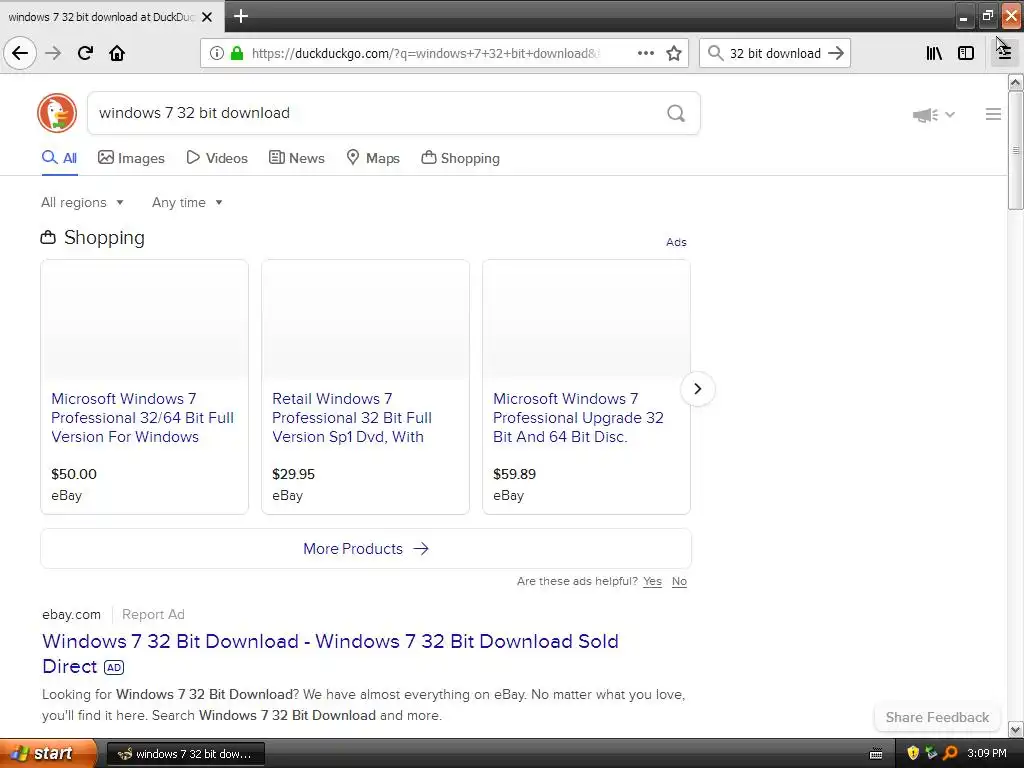The image size is (1024, 768).
Task: Open the Firefox hamburger menu
Action: click(x=1004, y=53)
